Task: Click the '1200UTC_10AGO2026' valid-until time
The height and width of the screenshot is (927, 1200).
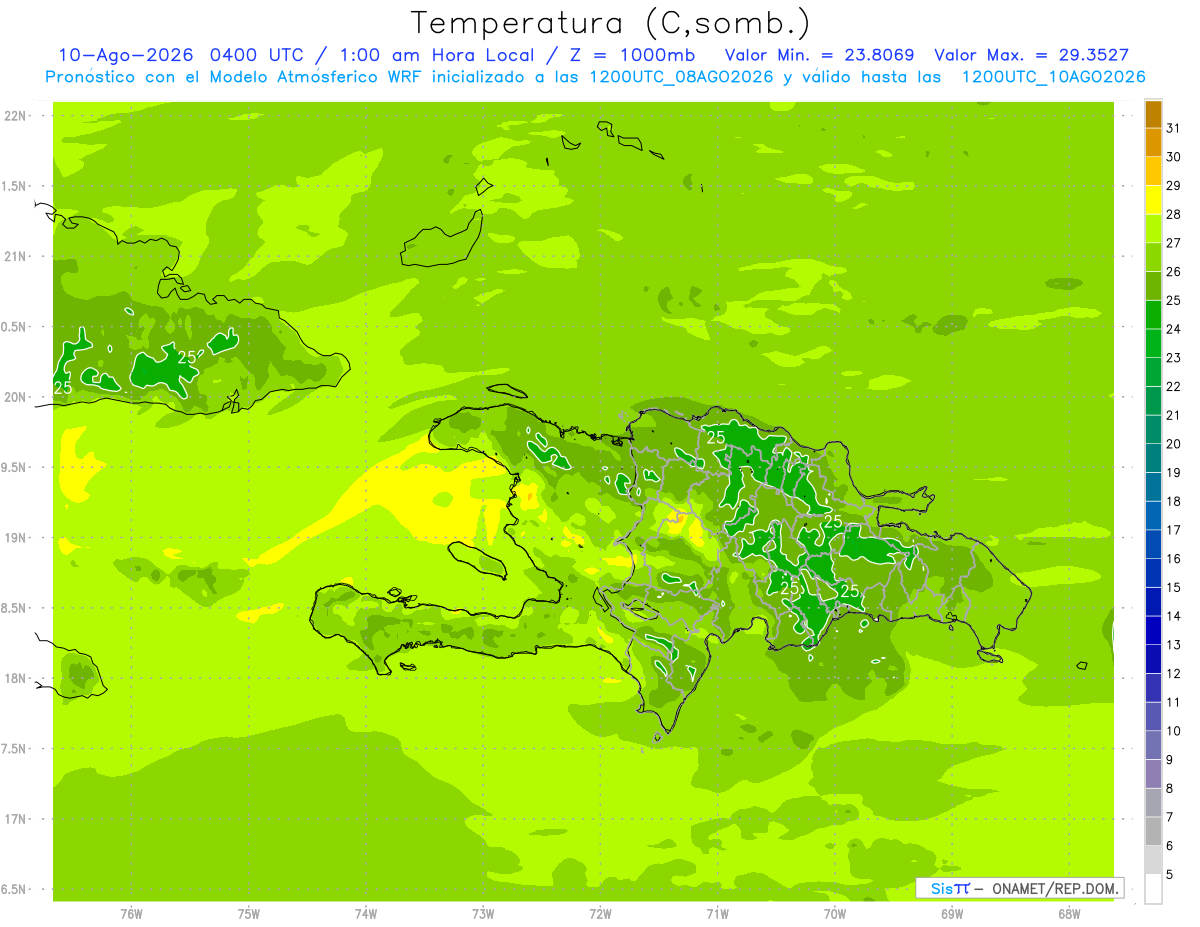Action: pos(1054,77)
